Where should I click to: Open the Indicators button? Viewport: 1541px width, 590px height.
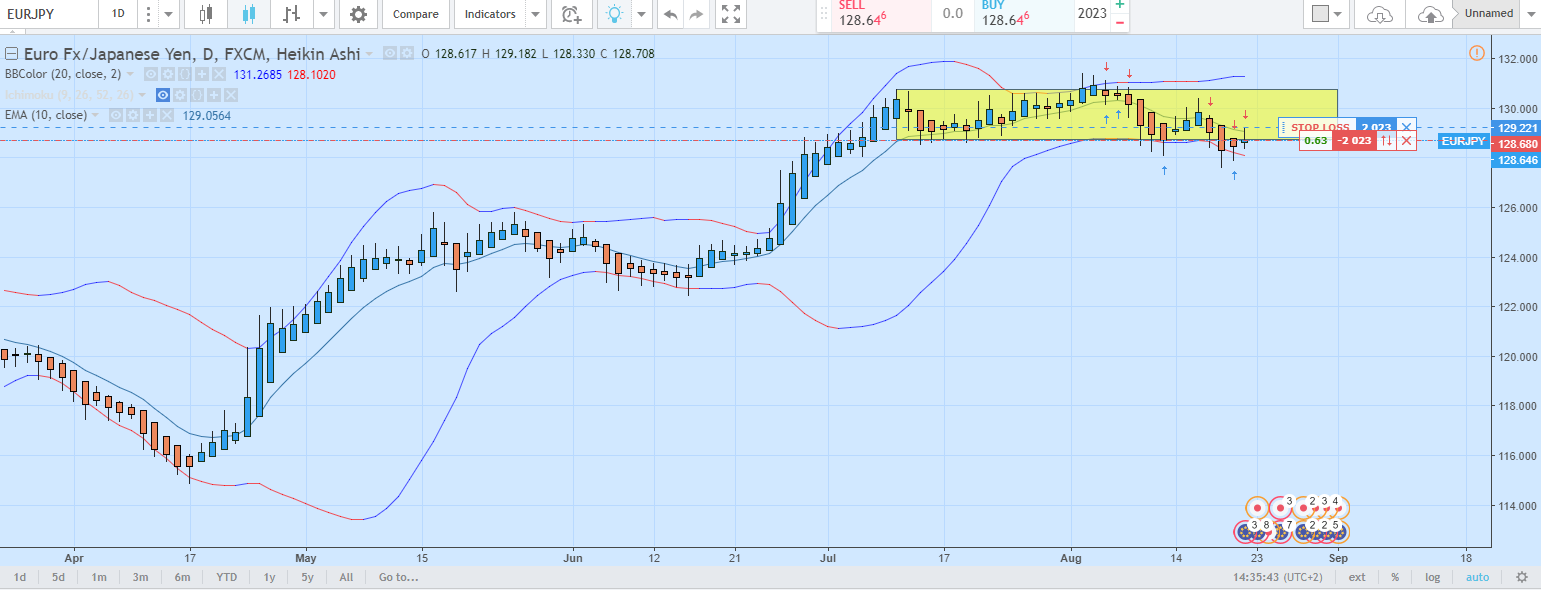[491, 14]
